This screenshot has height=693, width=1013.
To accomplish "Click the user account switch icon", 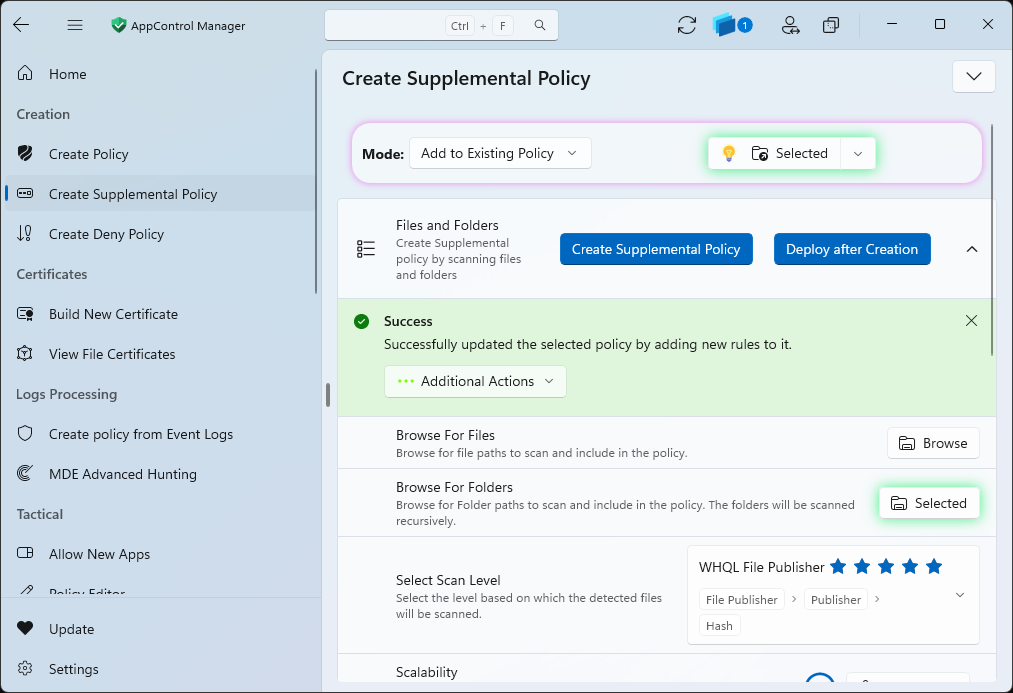I will click(790, 25).
